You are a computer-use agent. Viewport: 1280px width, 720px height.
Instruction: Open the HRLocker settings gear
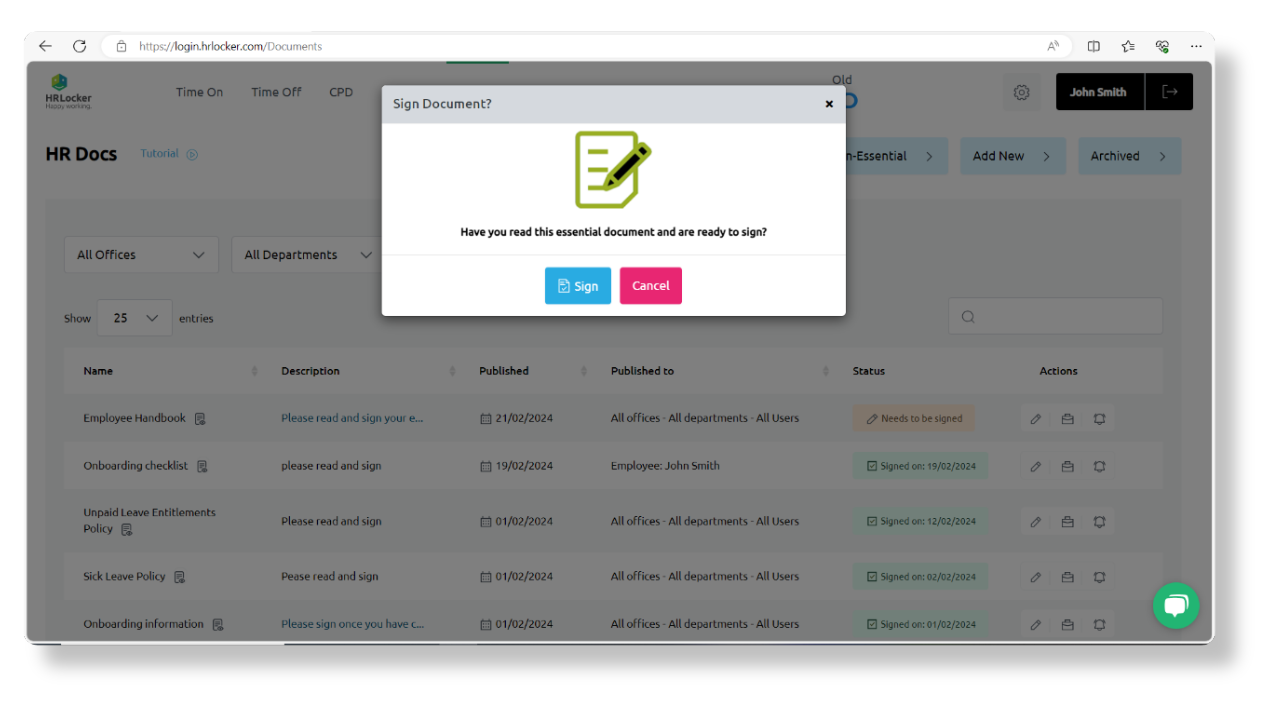pos(1021,91)
